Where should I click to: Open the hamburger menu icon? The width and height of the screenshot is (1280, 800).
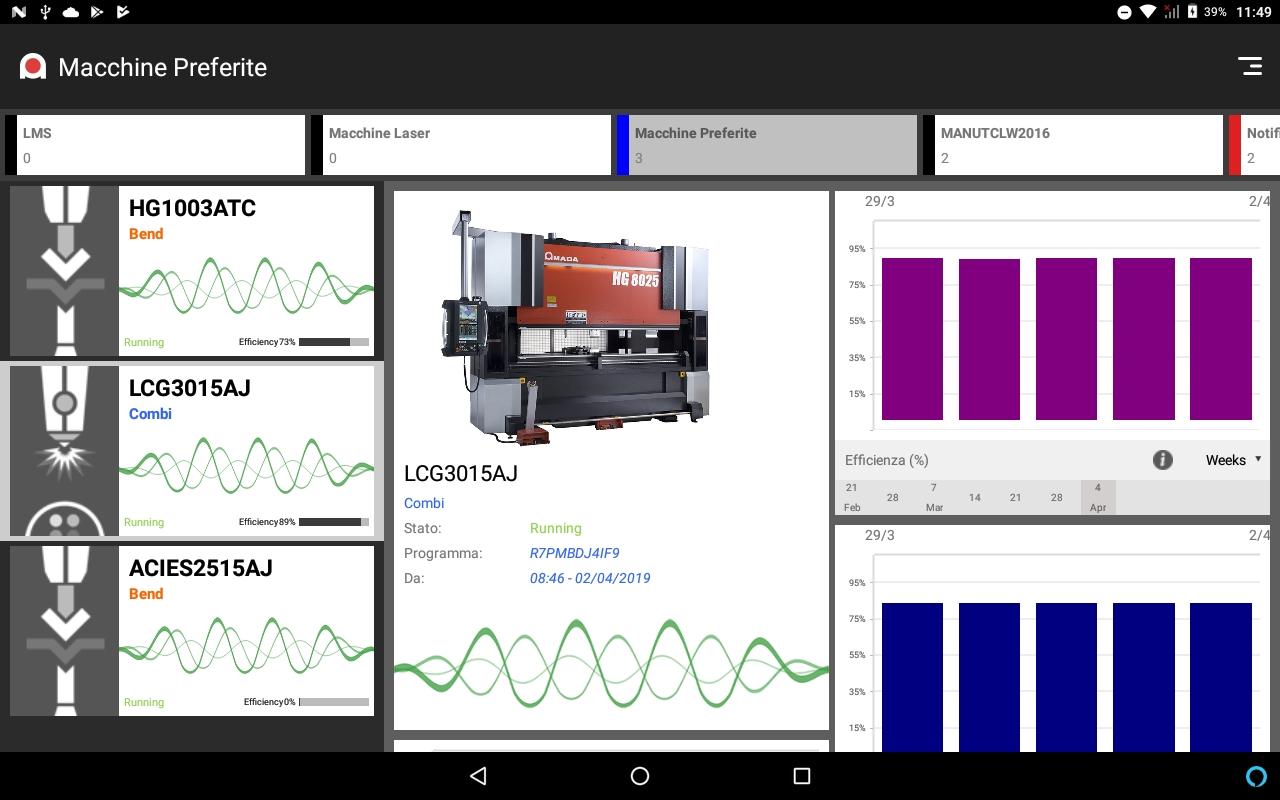click(x=1250, y=66)
